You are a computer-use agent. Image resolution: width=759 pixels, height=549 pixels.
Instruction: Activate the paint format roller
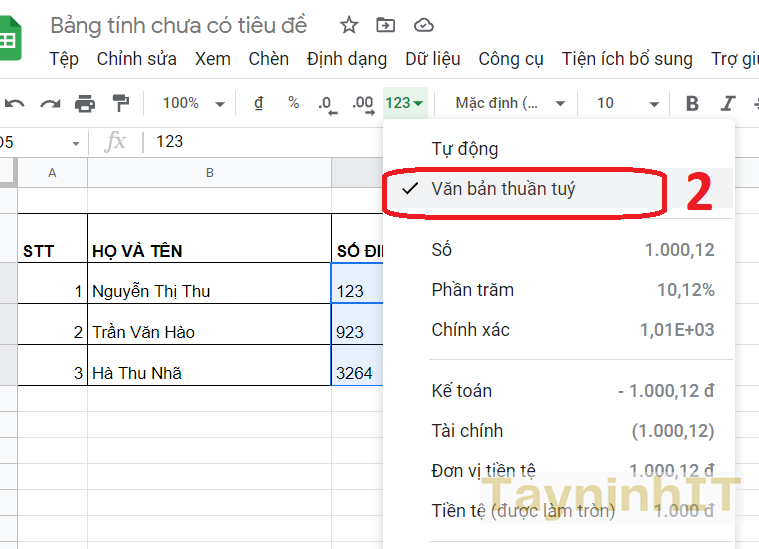(121, 103)
